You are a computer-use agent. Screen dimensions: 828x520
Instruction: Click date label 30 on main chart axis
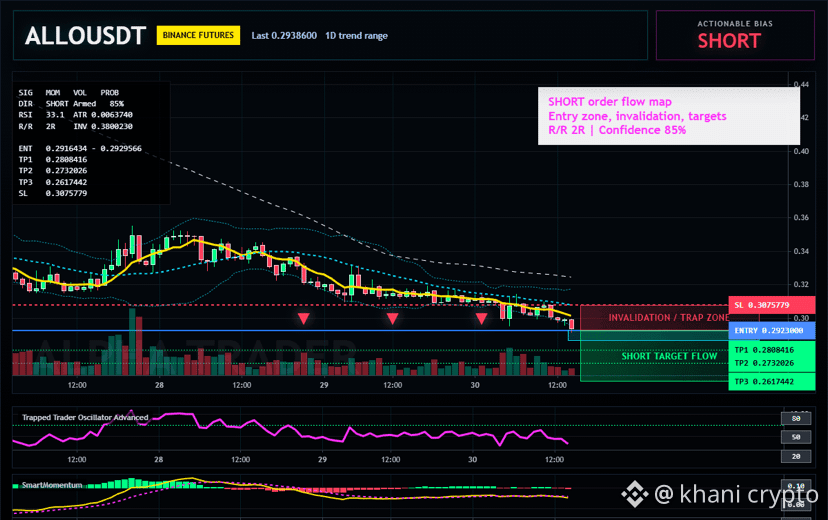[475, 385]
